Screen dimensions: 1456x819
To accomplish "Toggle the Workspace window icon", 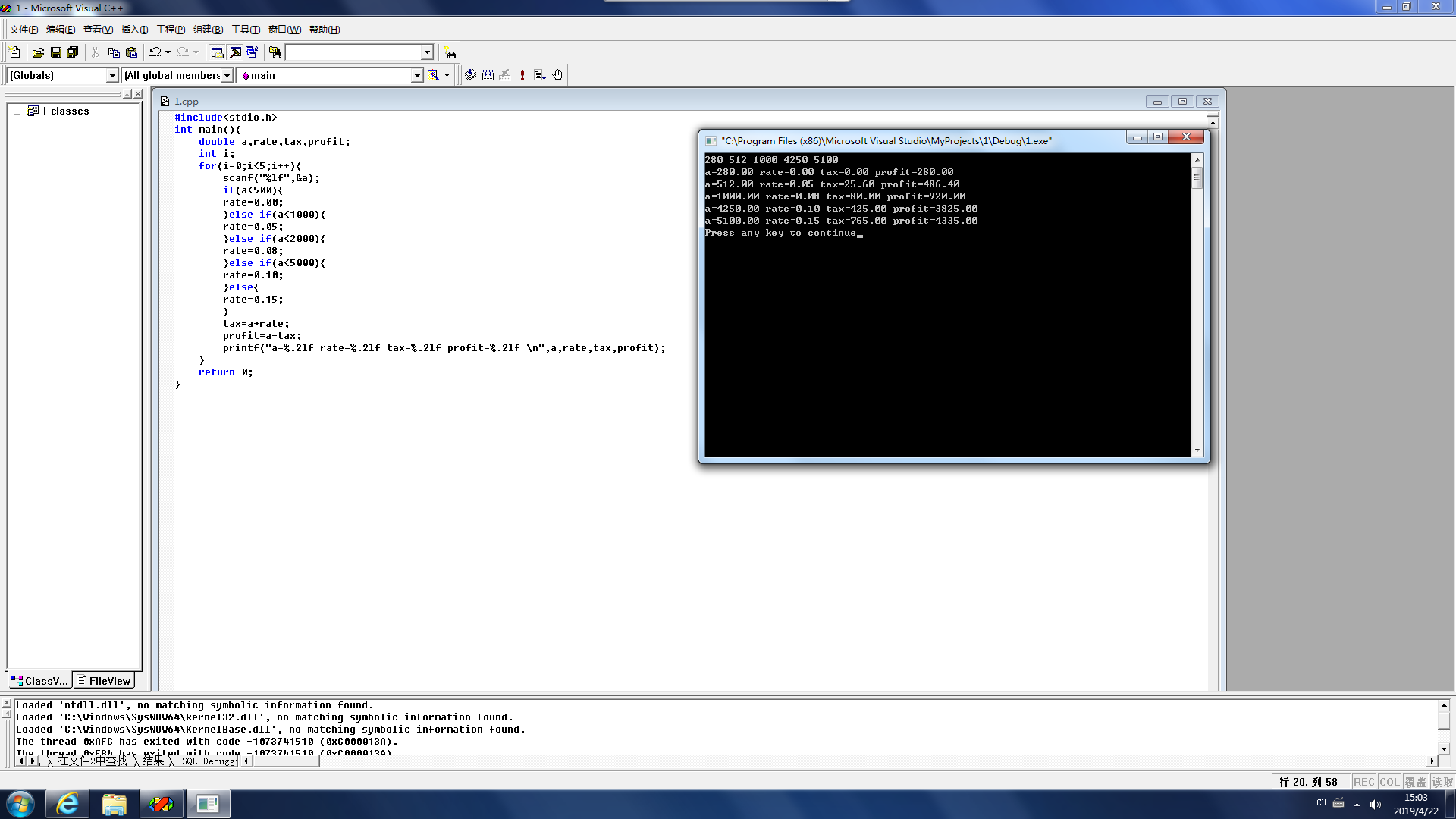I will tap(217, 52).
